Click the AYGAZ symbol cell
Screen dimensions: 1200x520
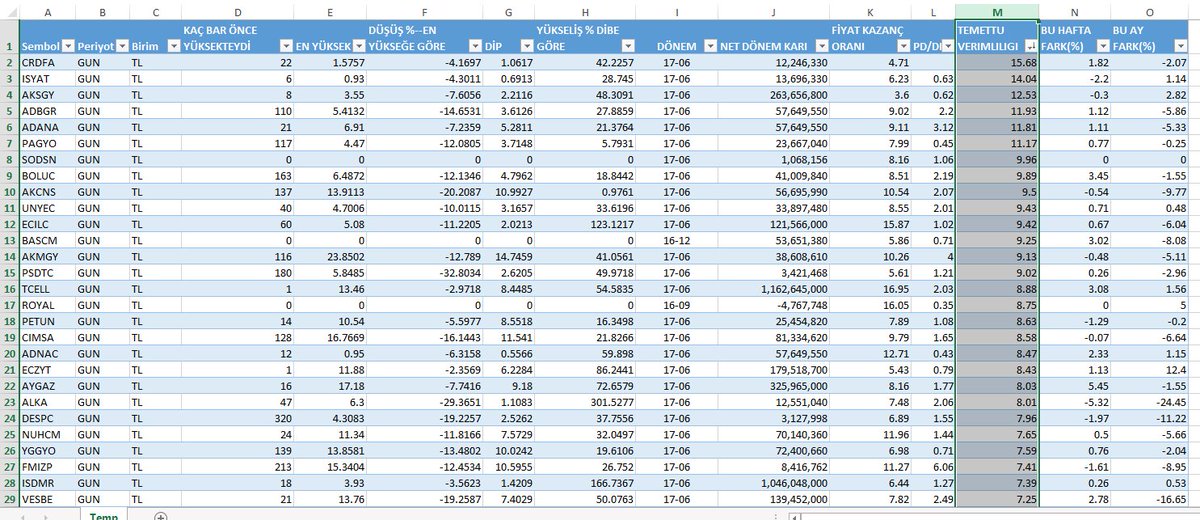[x=50, y=385]
